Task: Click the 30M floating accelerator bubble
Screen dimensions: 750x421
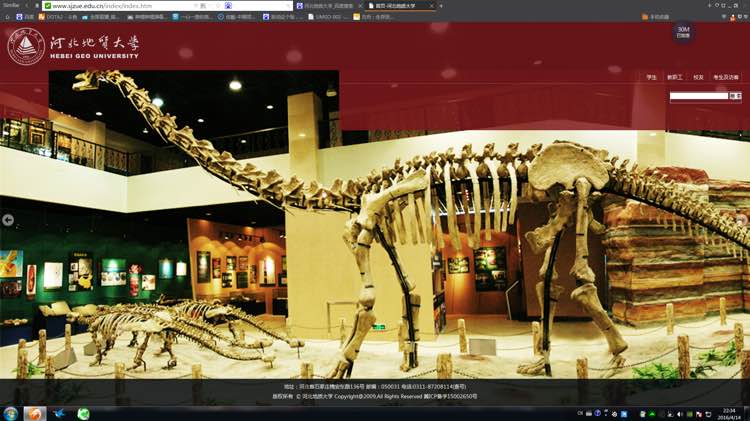Action: coord(683,33)
